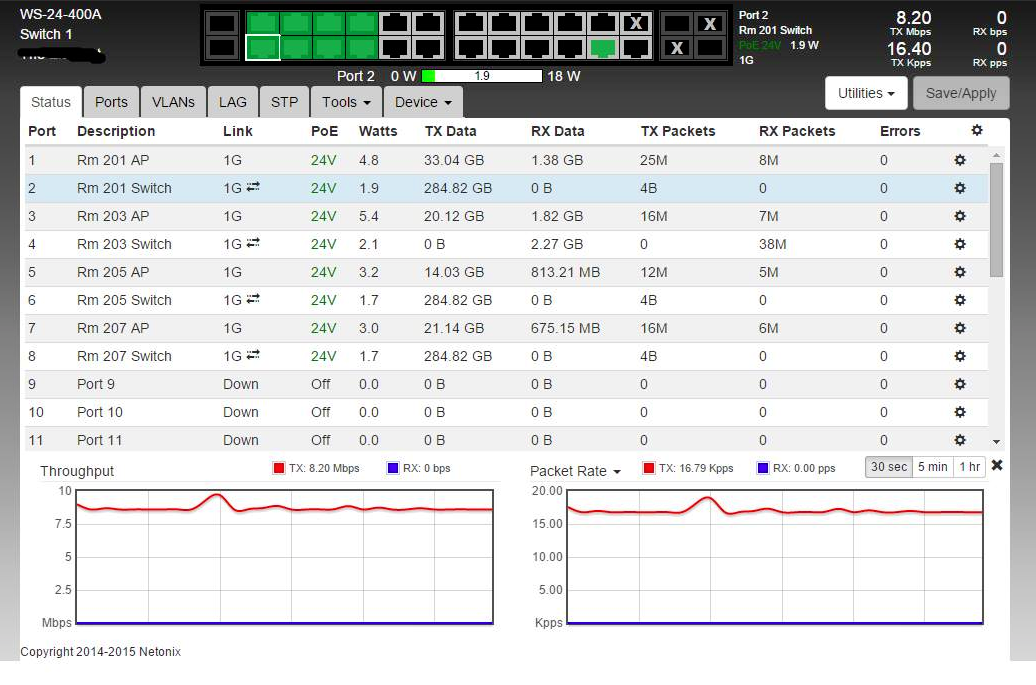The height and width of the screenshot is (685, 1036).
Task: Click column settings gear in table header
Action: 977,131
